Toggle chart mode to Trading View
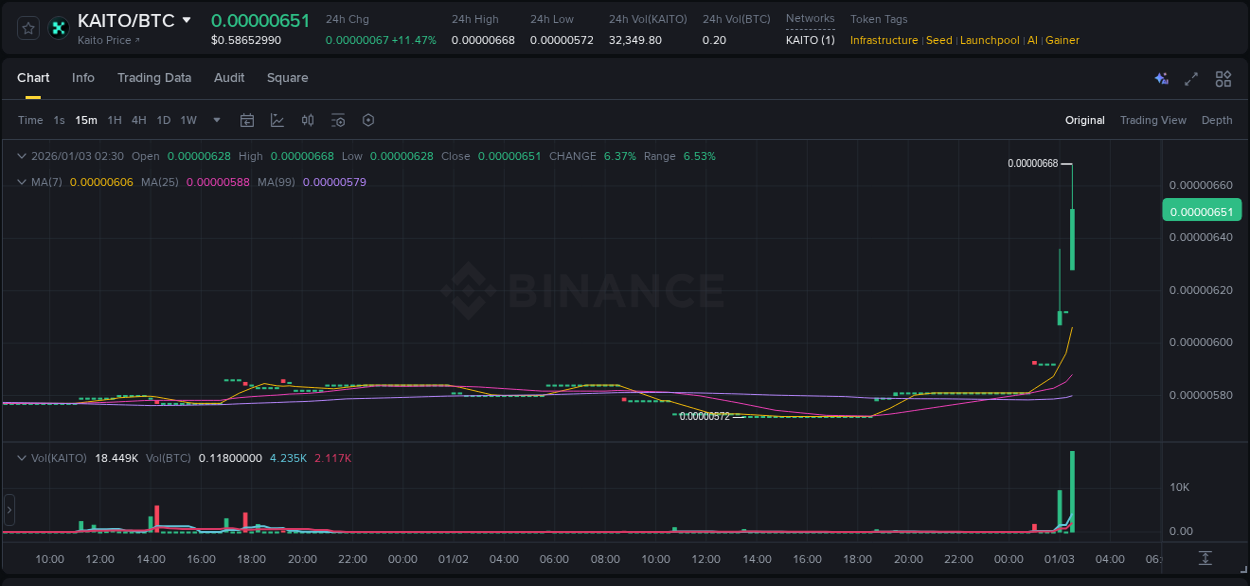Viewport: 1250px width, 586px height. tap(1152, 120)
